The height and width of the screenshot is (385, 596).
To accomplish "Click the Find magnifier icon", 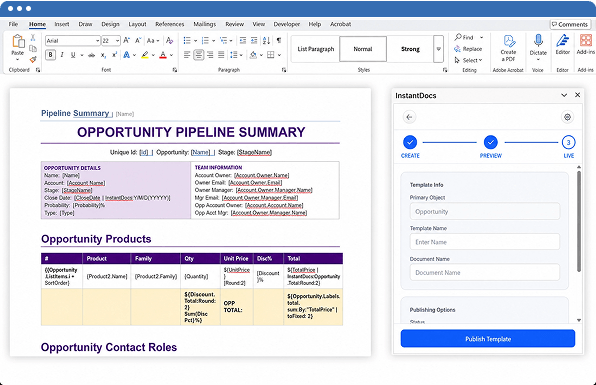I will coord(458,37).
